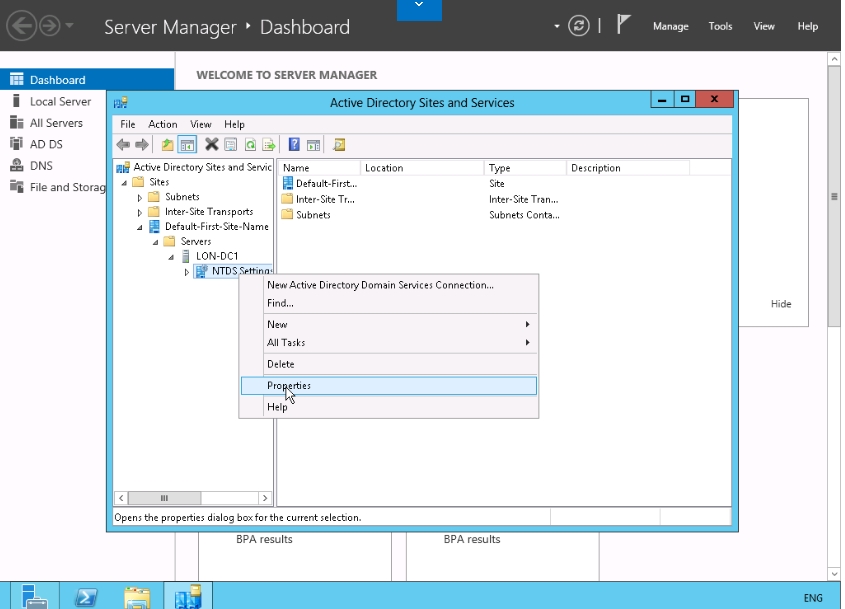Collapse the Default-First-Site-Name tree node
Viewport: 845px width, 609px height.
pos(140,227)
